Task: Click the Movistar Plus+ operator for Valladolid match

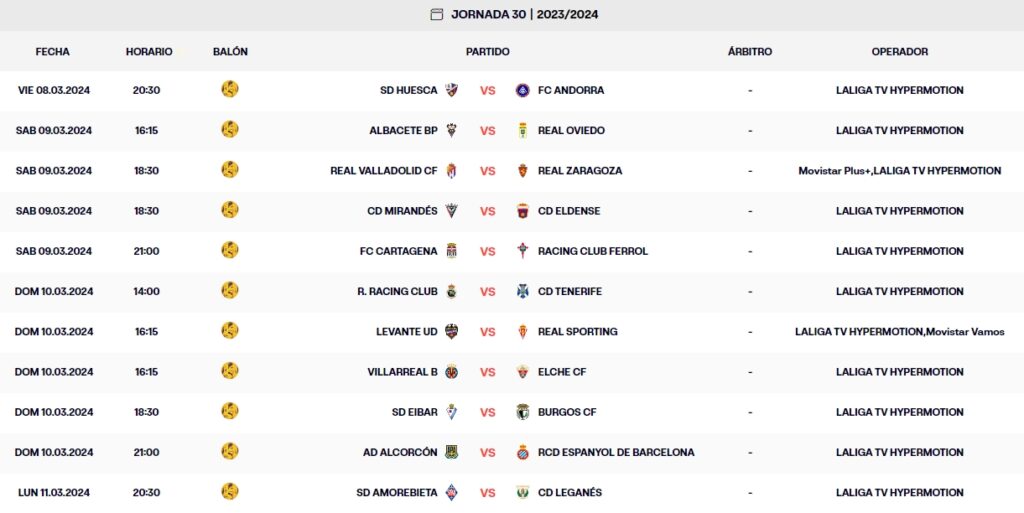Action: point(834,171)
